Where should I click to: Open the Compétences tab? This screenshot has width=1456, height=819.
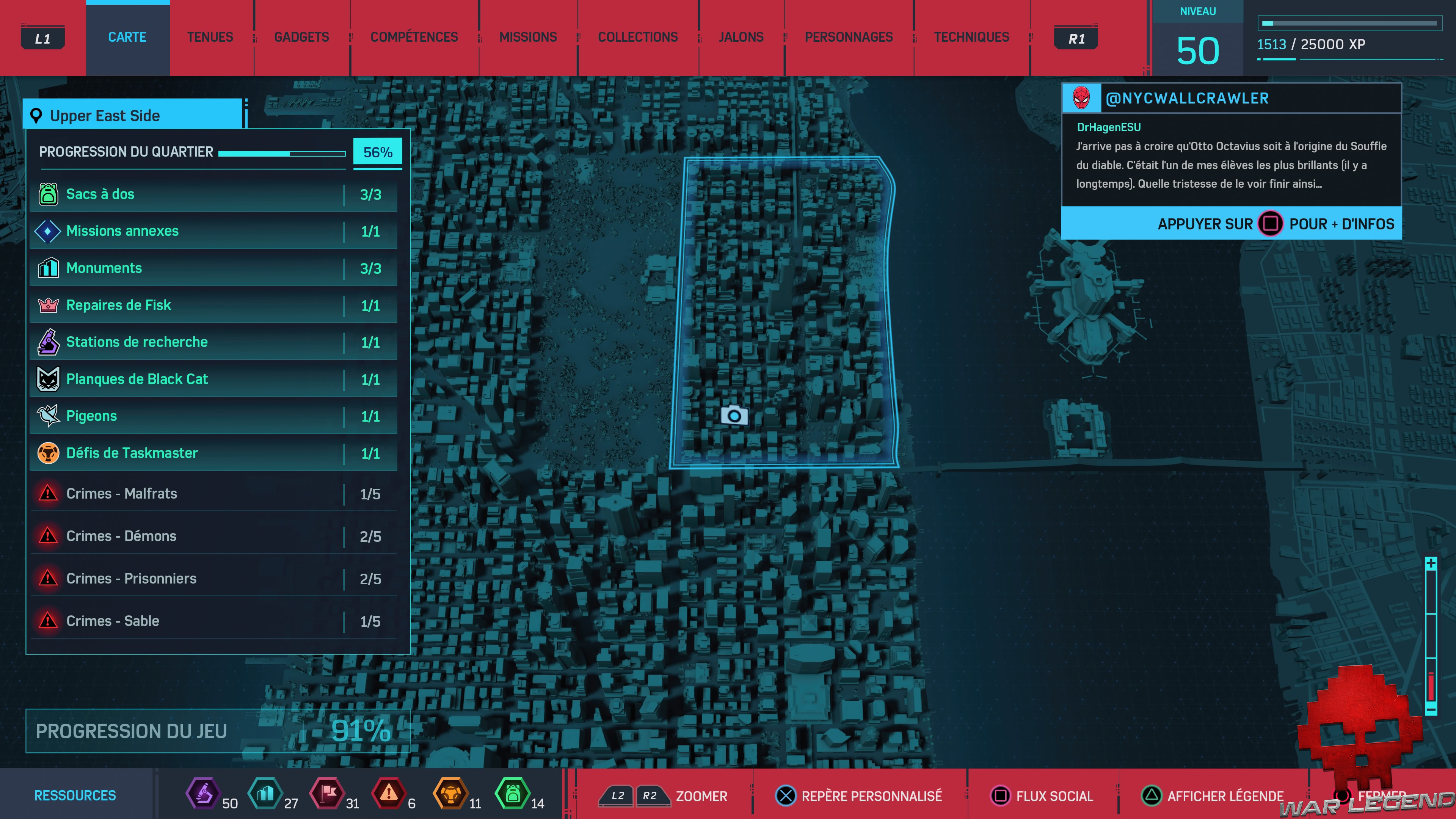[x=414, y=37]
